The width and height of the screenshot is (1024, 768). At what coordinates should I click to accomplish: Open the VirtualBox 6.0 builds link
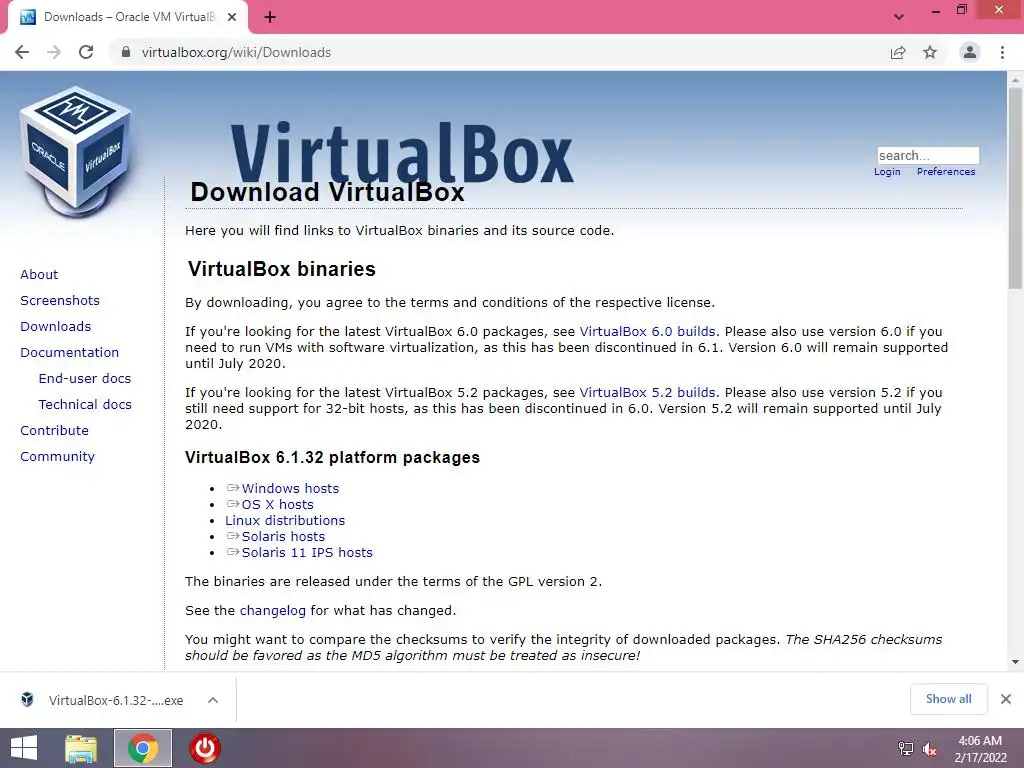tap(647, 332)
